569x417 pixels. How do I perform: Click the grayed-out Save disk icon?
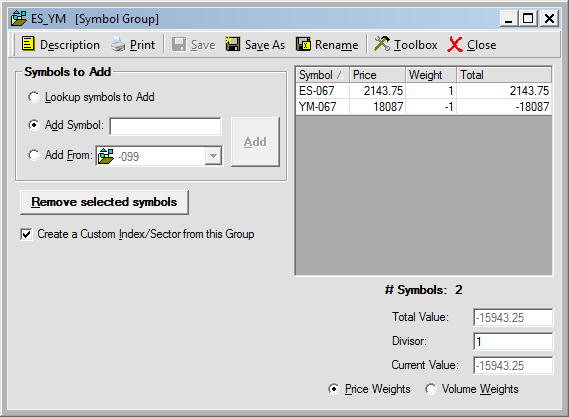click(179, 44)
